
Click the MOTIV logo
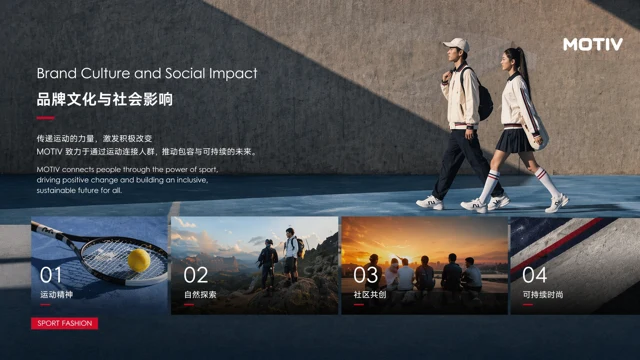[593, 44]
